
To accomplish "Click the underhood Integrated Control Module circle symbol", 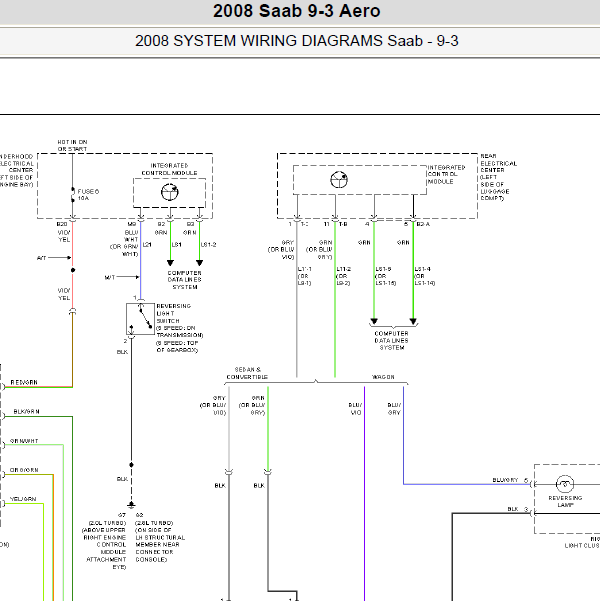I will point(169,192).
